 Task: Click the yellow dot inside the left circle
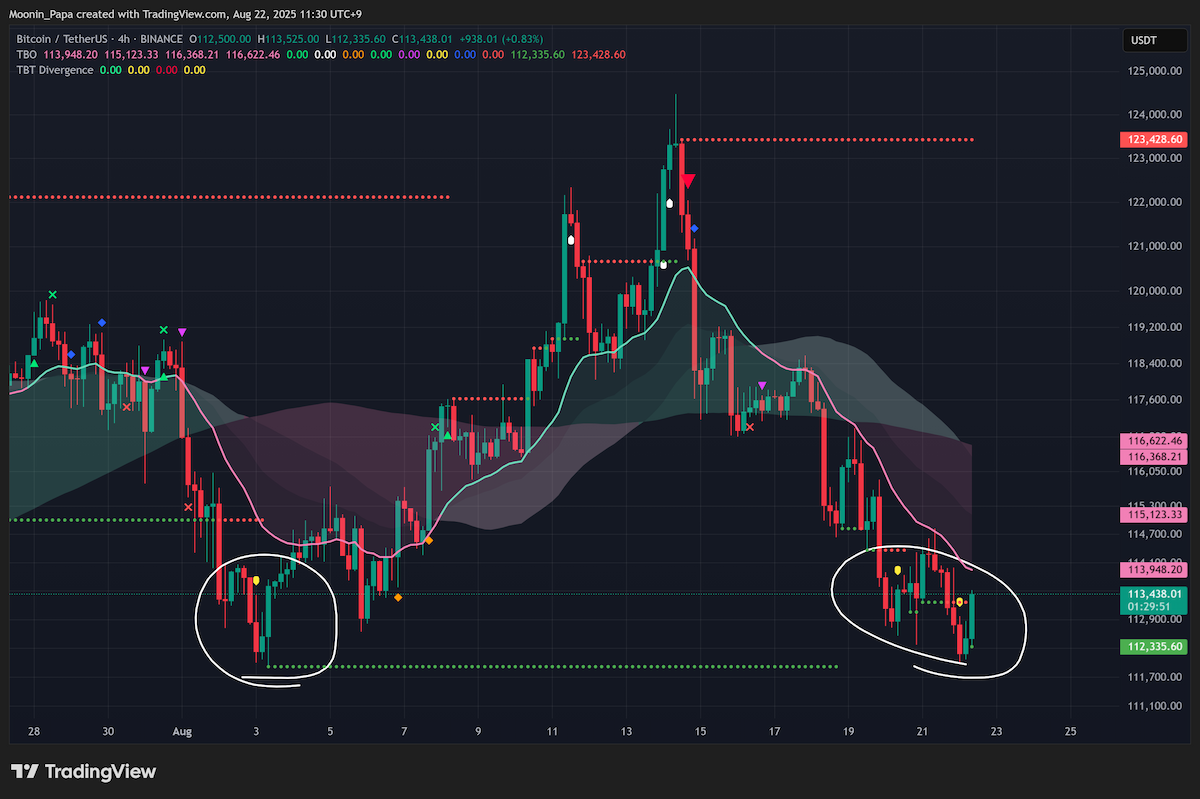(x=257, y=579)
